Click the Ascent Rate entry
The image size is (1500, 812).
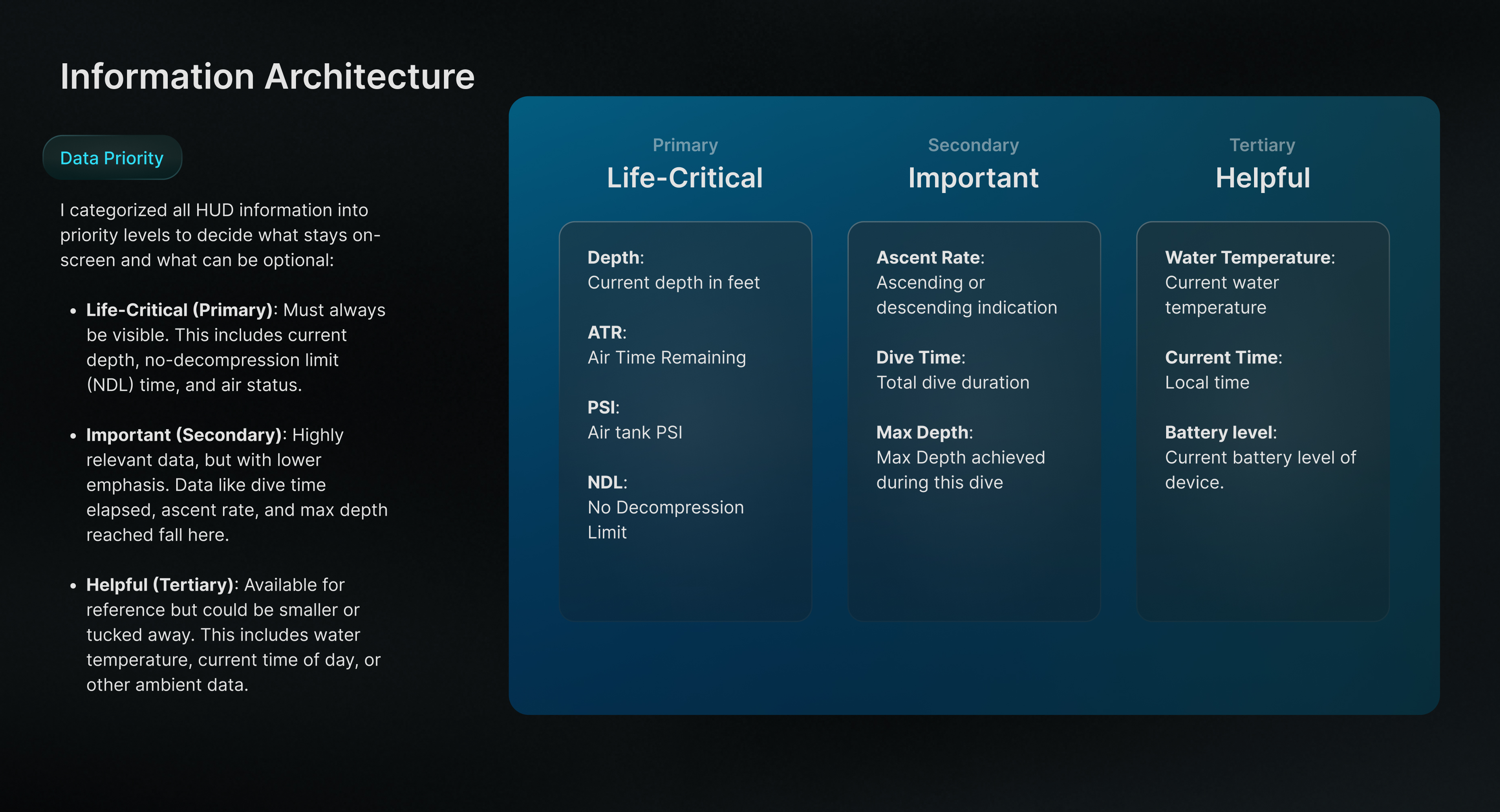click(x=966, y=283)
